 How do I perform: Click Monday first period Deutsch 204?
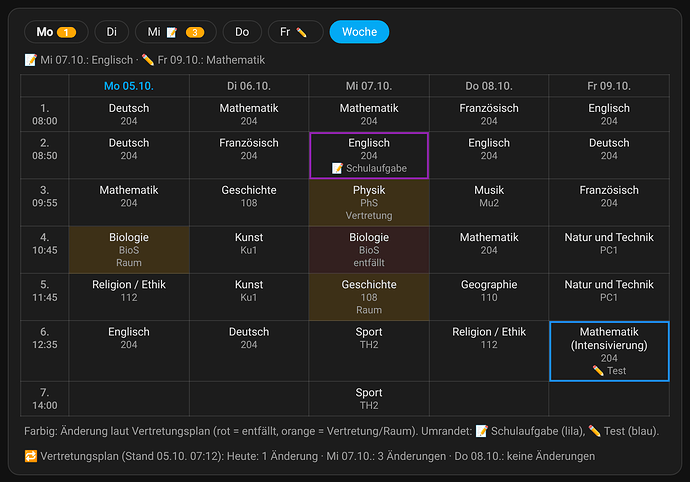pos(129,114)
